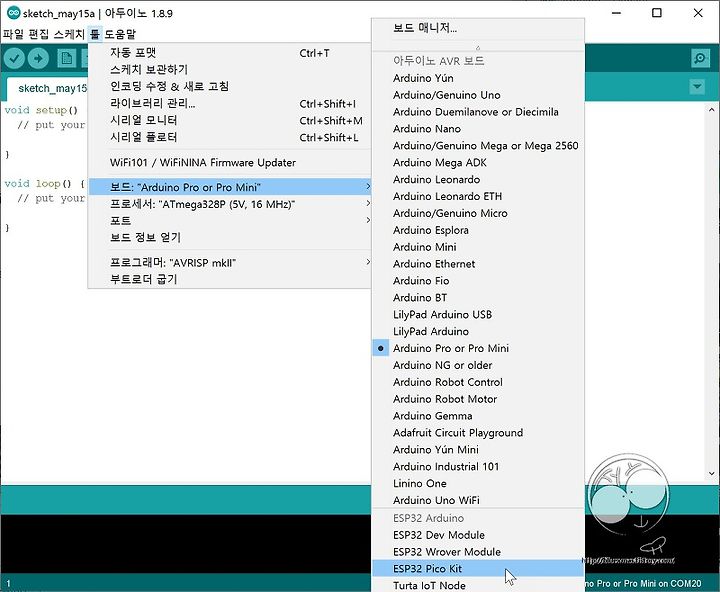This screenshot has height=592, width=720.
Task: Open the 도움말 menu
Action: (x=120, y=34)
